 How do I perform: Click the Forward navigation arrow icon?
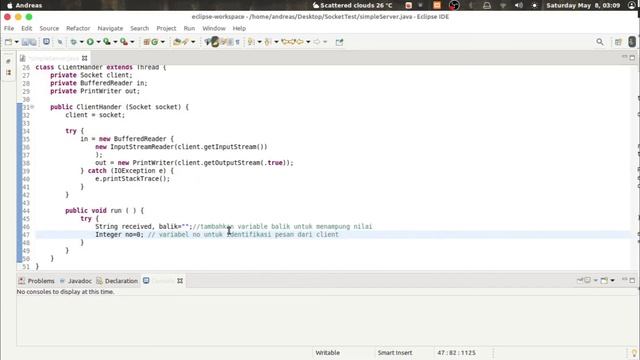point(317,42)
